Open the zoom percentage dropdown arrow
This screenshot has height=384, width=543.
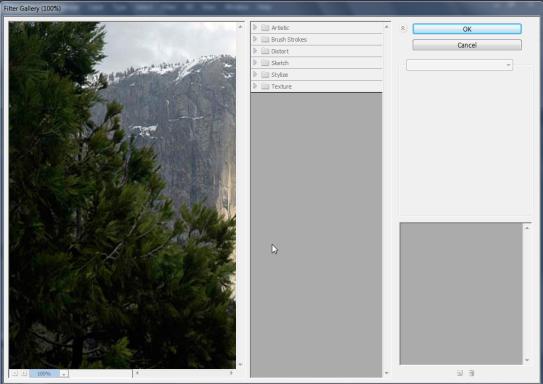coord(64,374)
